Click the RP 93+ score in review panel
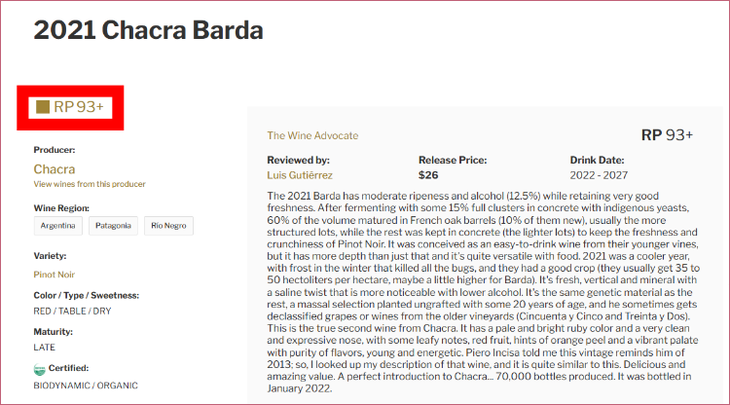The width and height of the screenshot is (730, 405). (x=666, y=135)
